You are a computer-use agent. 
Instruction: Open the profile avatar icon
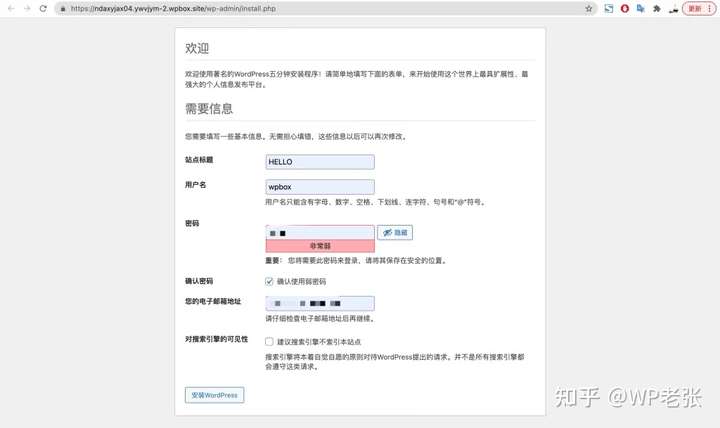tap(673, 9)
